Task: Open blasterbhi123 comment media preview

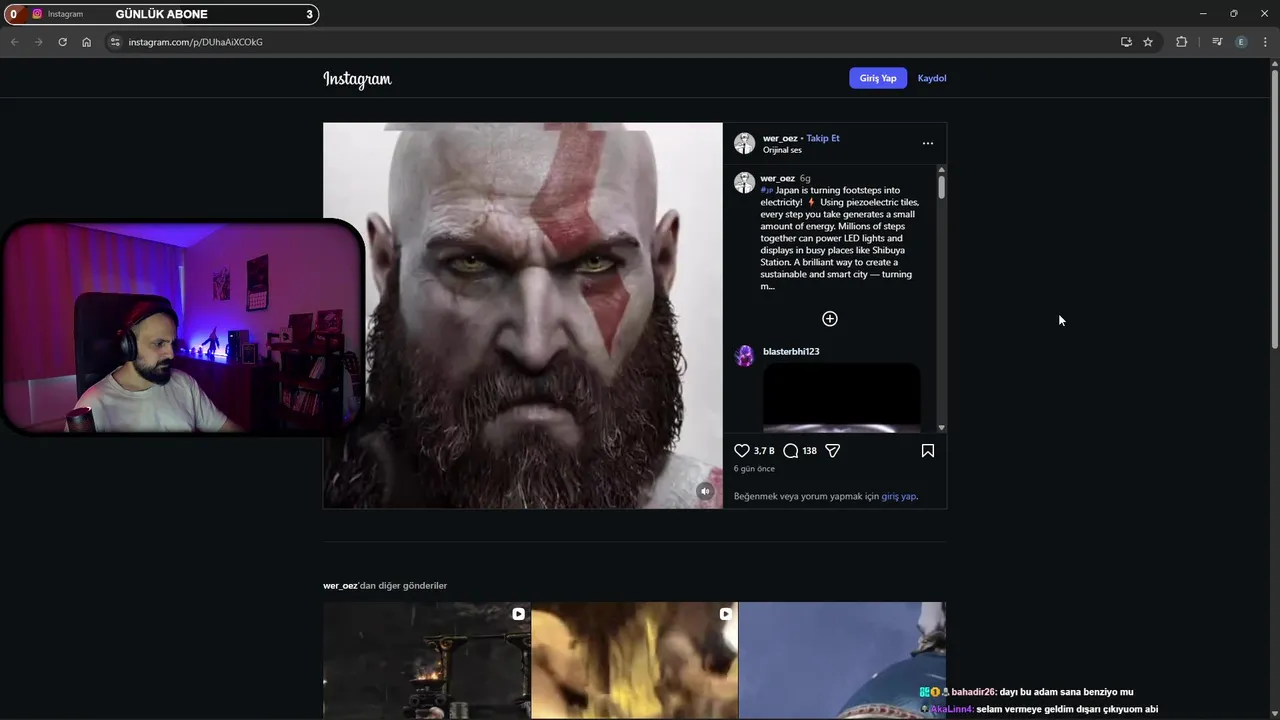Action: [x=842, y=397]
